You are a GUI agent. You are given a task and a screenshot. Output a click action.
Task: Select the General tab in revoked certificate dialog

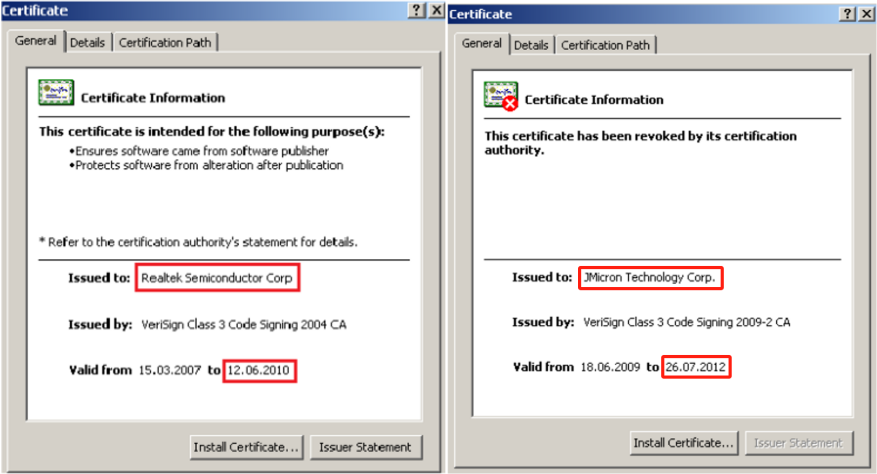pyautogui.click(x=481, y=44)
